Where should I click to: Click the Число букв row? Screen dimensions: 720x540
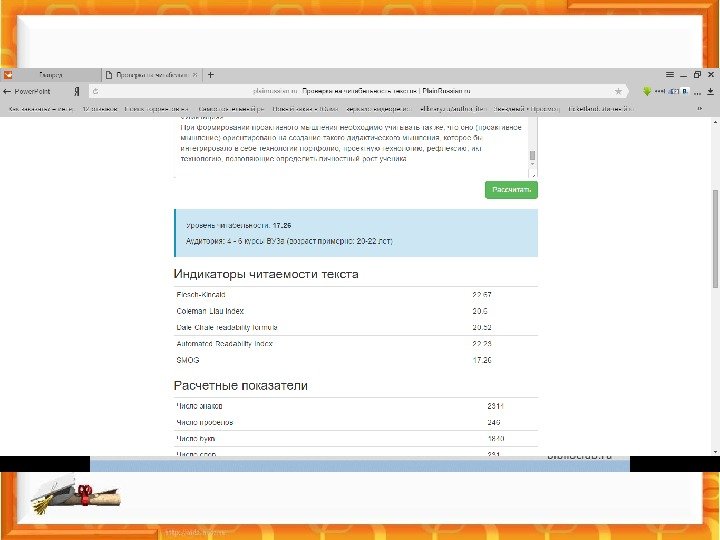(x=355, y=439)
